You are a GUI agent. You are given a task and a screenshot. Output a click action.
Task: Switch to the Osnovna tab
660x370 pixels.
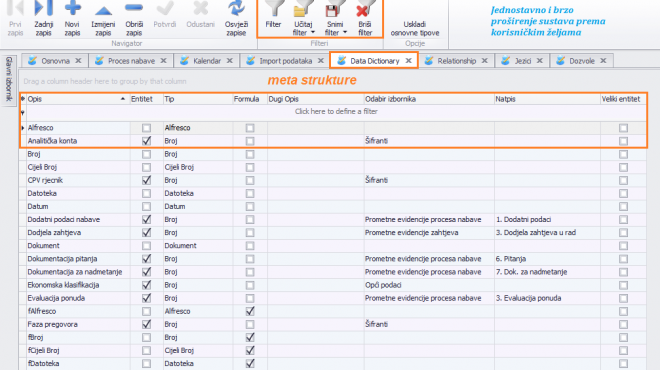click(55, 61)
